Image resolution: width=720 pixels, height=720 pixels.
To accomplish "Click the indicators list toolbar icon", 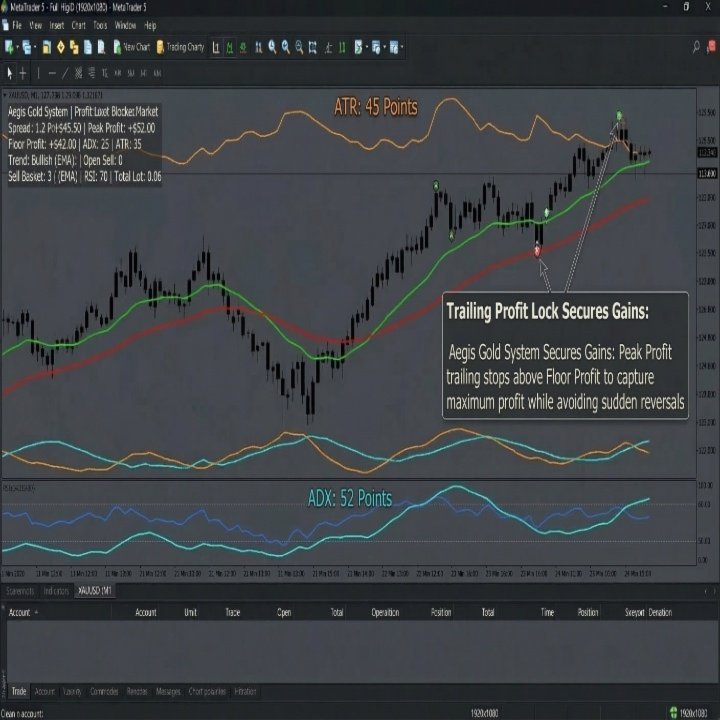I will tap(358, 47).
